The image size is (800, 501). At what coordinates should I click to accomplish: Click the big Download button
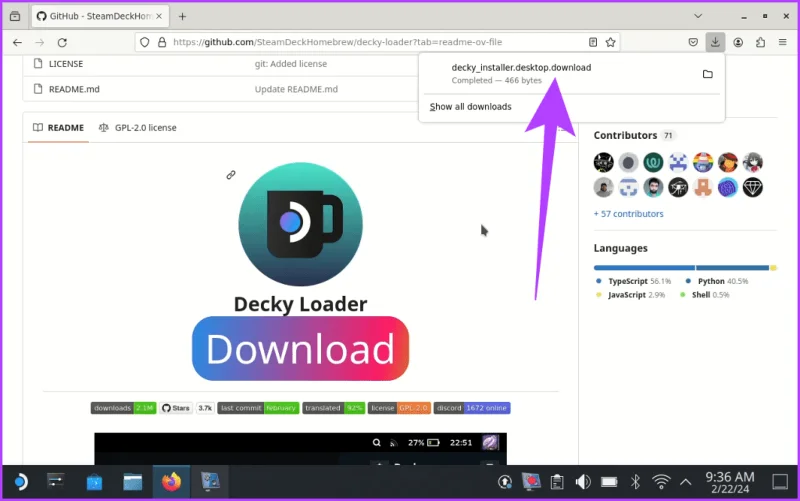[x=301, y=348]
